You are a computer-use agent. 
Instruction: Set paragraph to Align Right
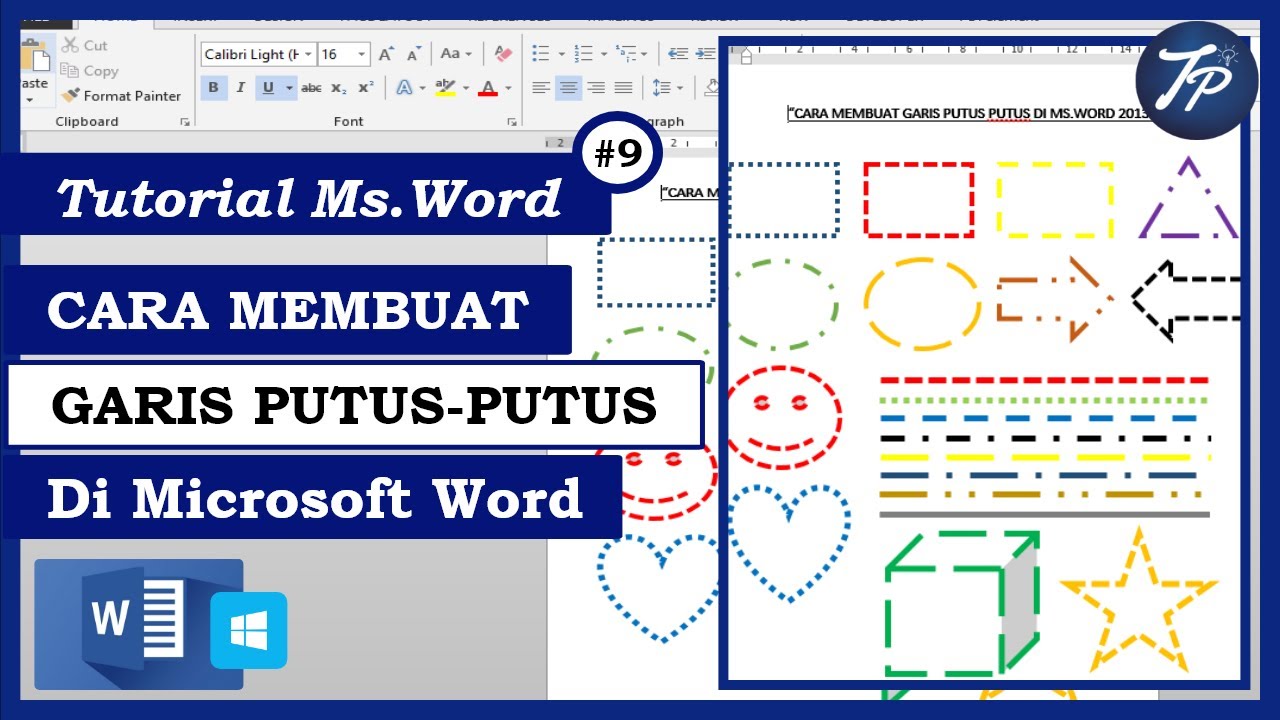pyautogui.click(x=596, y=87)
